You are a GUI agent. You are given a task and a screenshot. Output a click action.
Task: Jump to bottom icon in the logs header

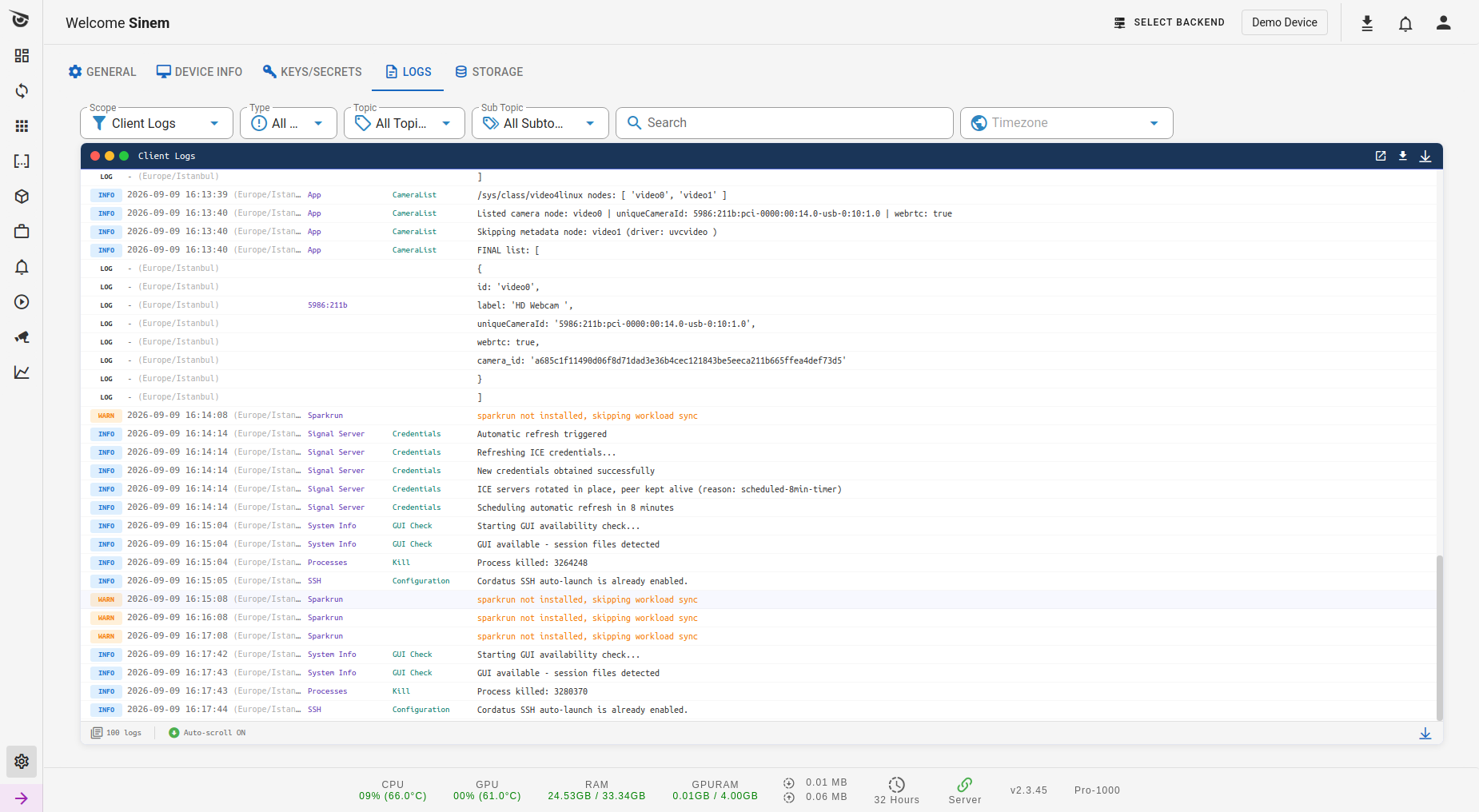point(1425,156)
